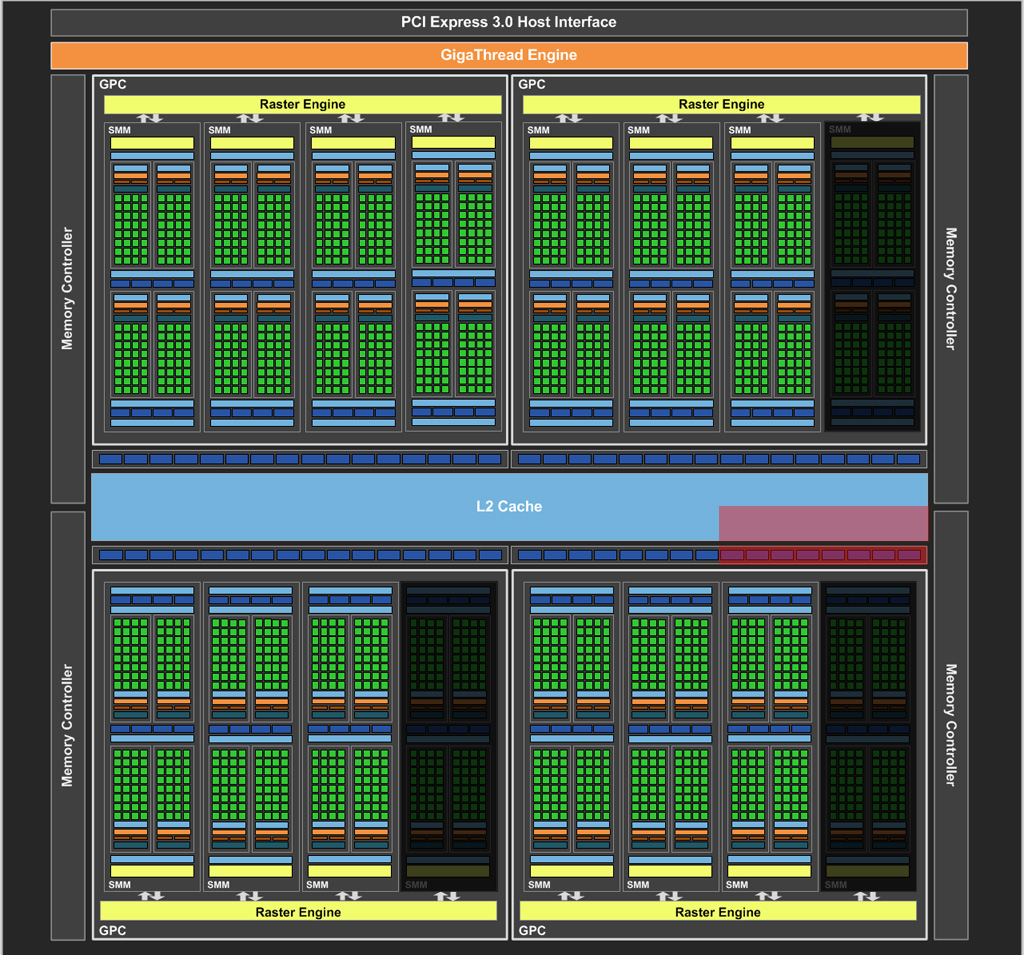Select the upper-left Memory Controller block
Screen dimensions: 1024x955
tap(68, 289)
